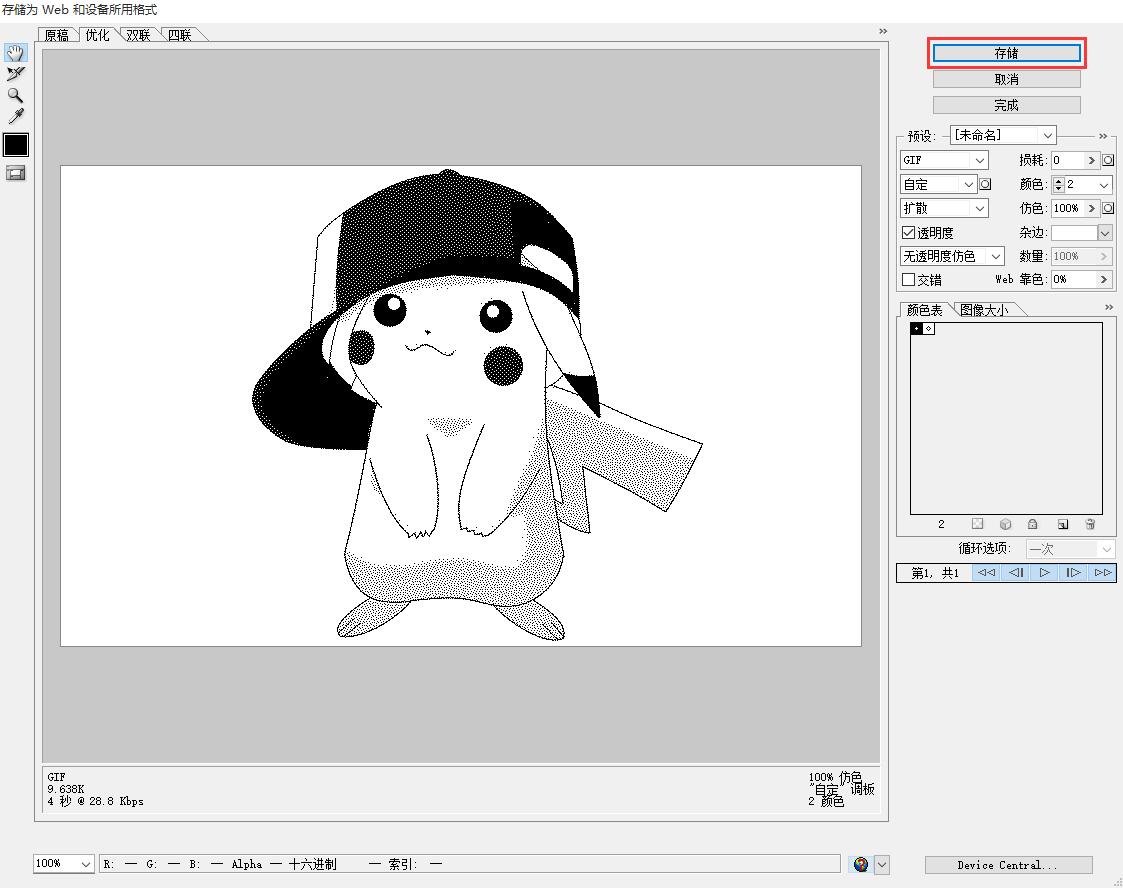Viewport: 1123px width, 888px height.
Task: Preview in browser globe icon
Action: click(x=861, y=864)
